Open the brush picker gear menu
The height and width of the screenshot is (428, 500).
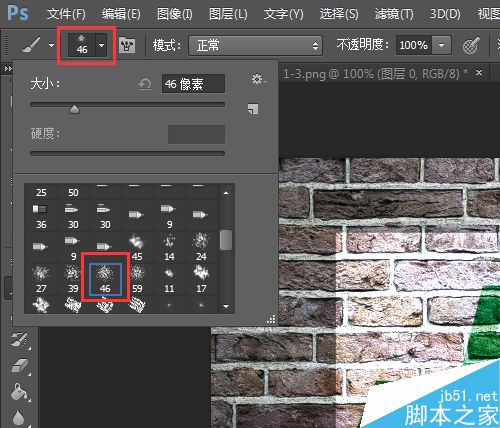click(x=258, y=79)
